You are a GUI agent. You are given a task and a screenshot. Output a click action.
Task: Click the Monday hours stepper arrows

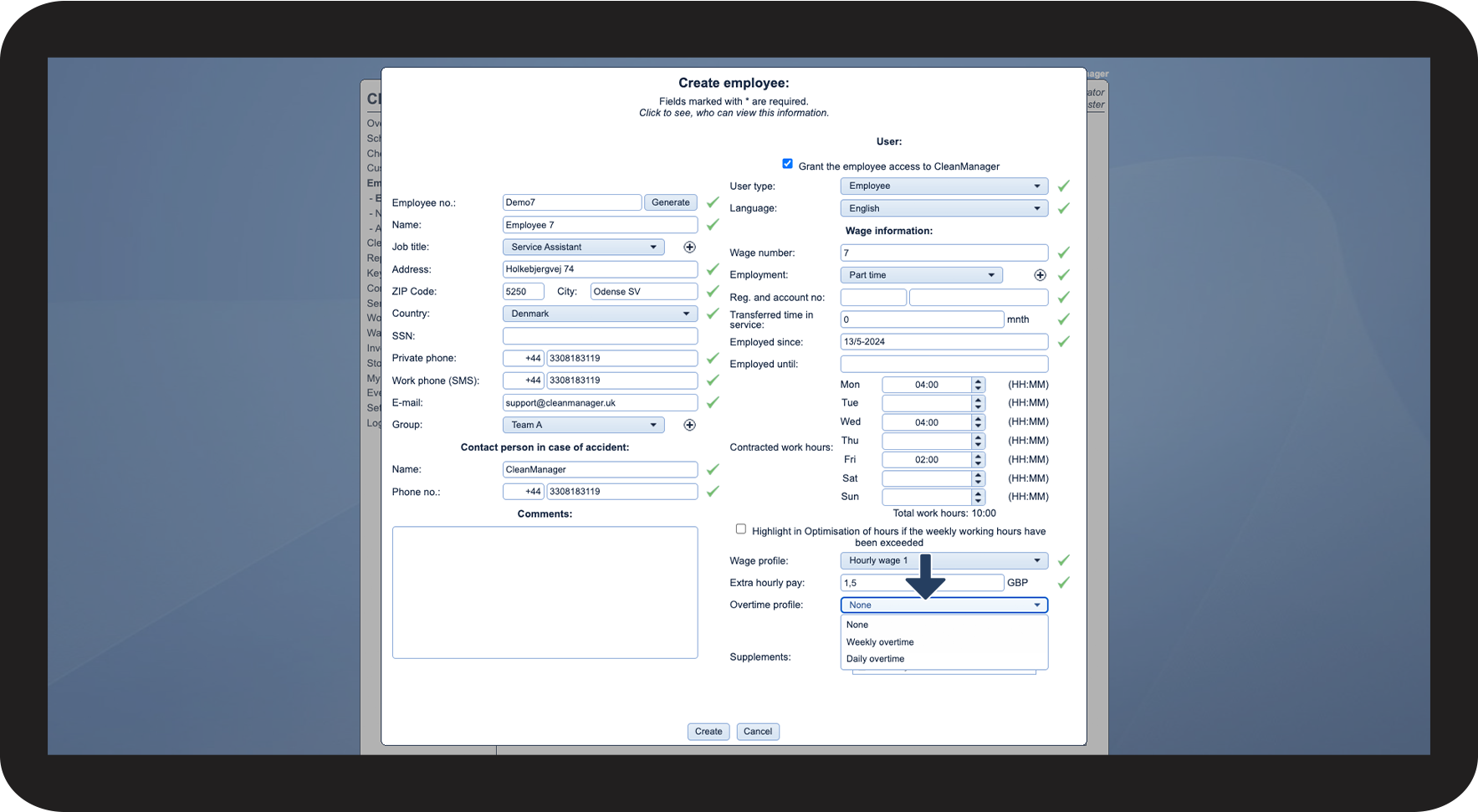[x=978, y=385]
